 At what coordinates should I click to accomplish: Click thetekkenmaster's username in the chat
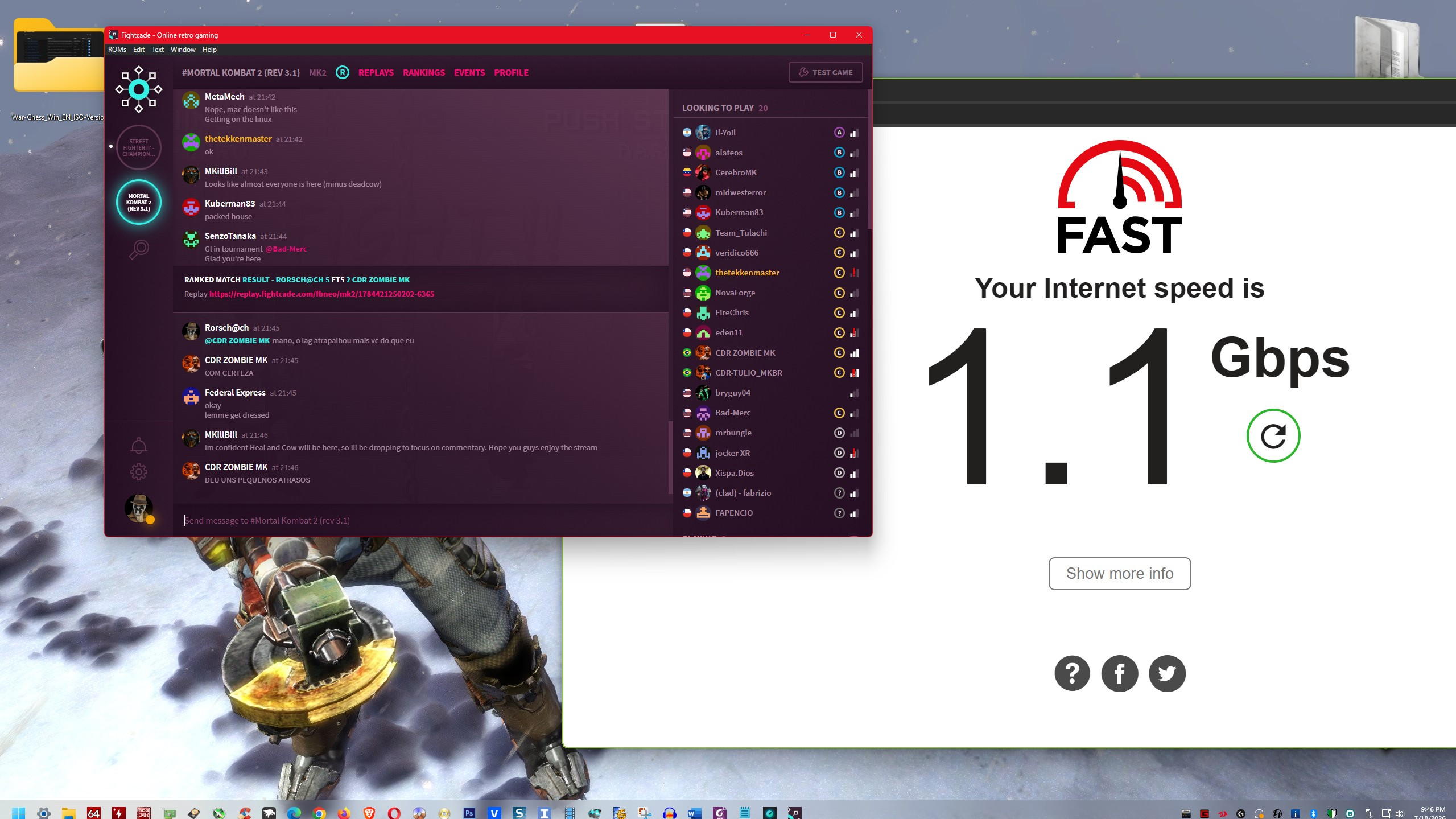pos(238,139)
